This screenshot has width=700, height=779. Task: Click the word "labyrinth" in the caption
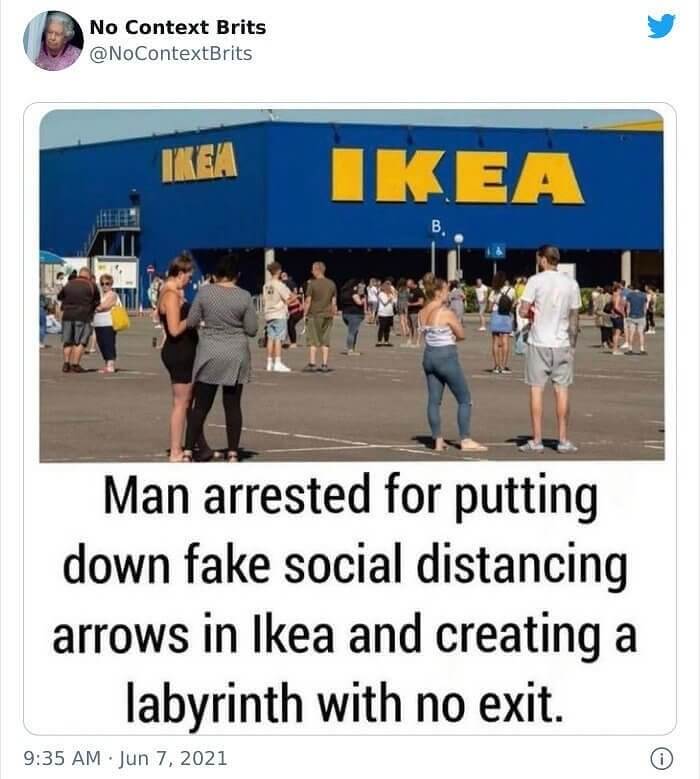(214, 702)
